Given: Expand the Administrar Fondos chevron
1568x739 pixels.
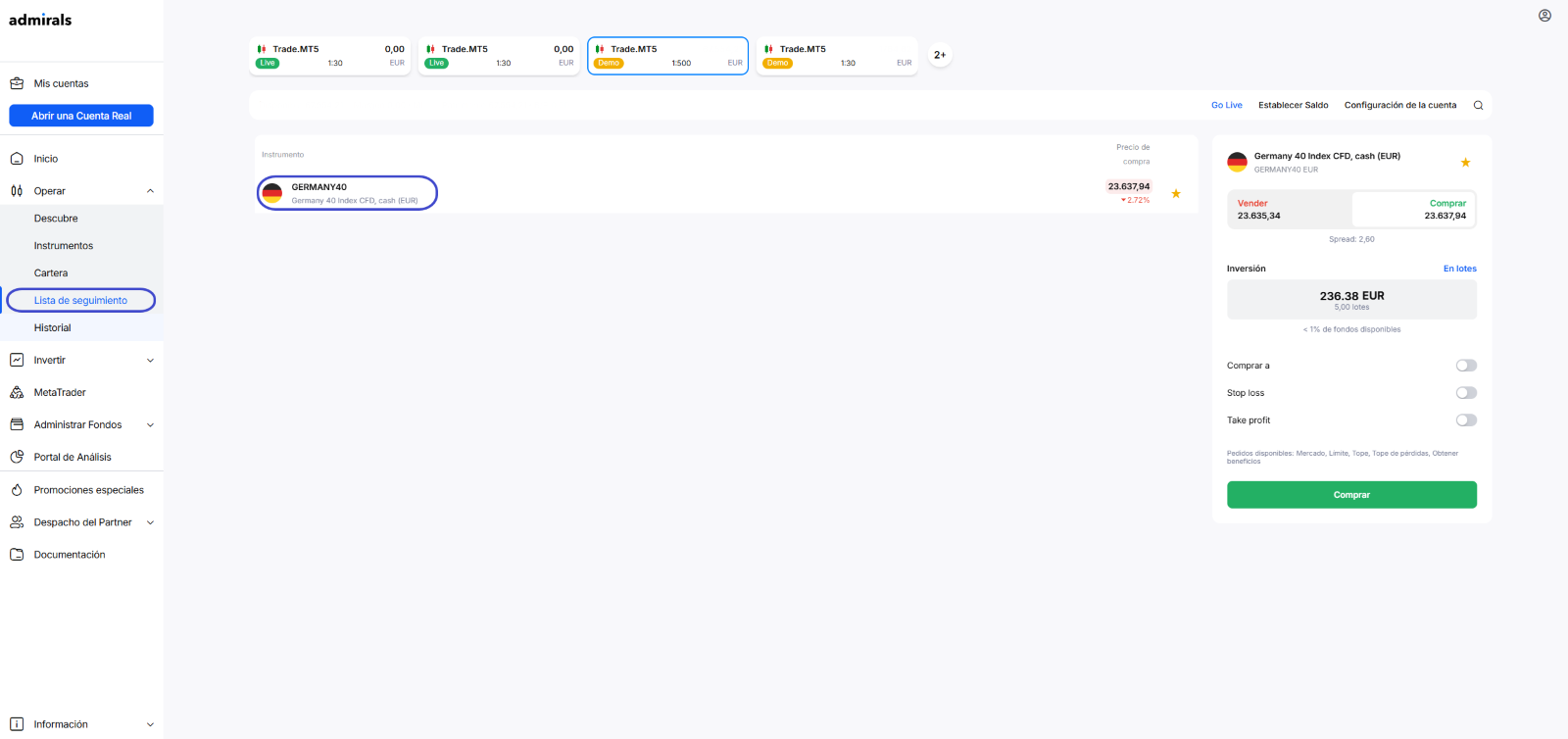Looking at the screenshot, I should (150, 425).
